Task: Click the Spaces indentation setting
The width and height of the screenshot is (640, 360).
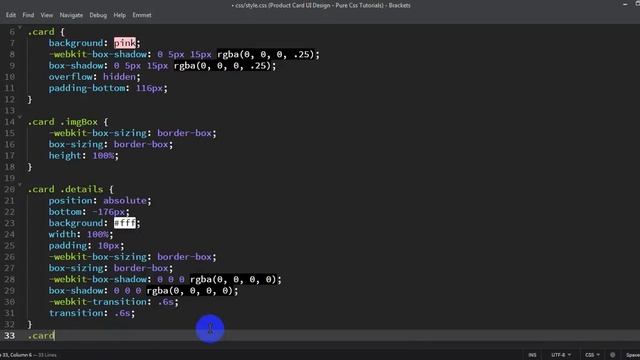Action: [x=633, y=355]
